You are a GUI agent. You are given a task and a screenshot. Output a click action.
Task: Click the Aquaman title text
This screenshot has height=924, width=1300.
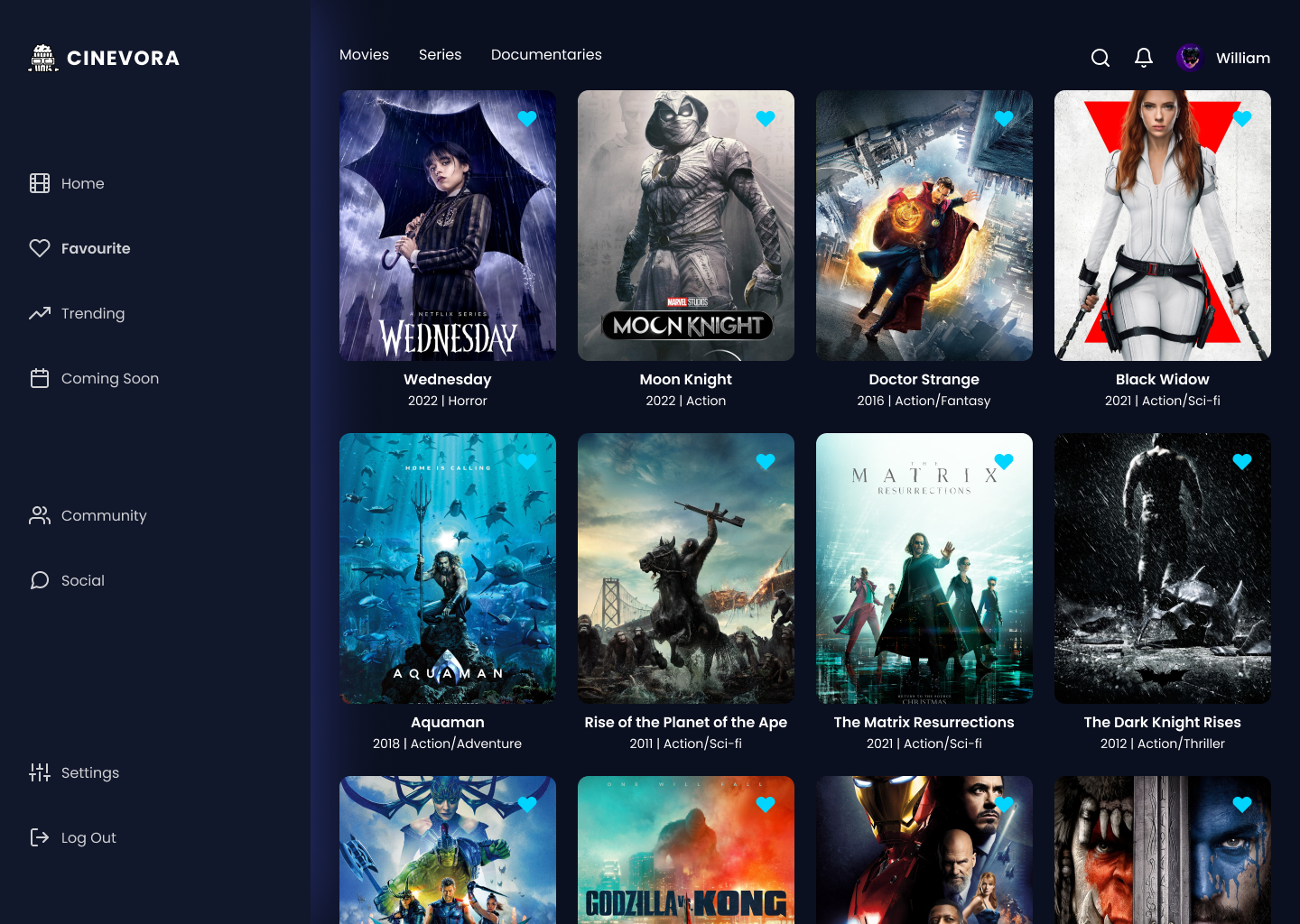click(x=448, y=722)
